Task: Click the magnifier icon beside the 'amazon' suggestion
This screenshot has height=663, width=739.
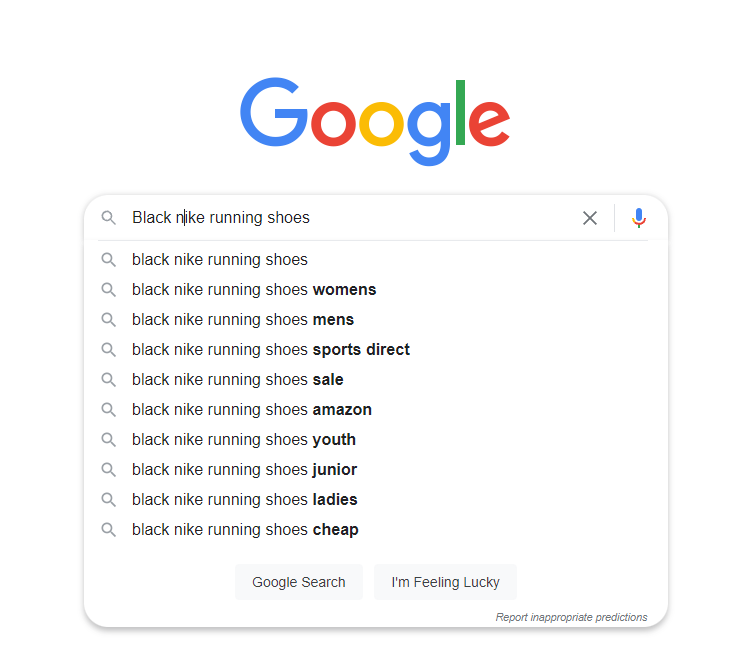Action: tap(109, 410)
